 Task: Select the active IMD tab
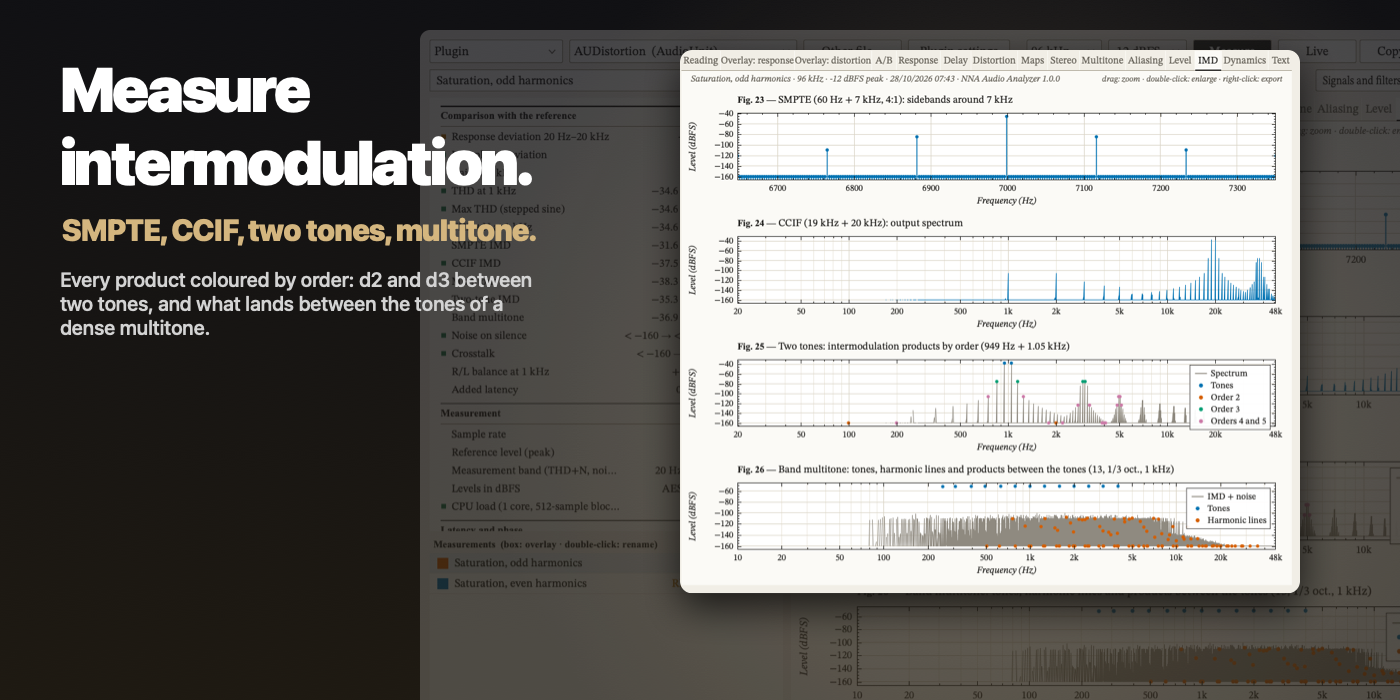click(1208, 61)
